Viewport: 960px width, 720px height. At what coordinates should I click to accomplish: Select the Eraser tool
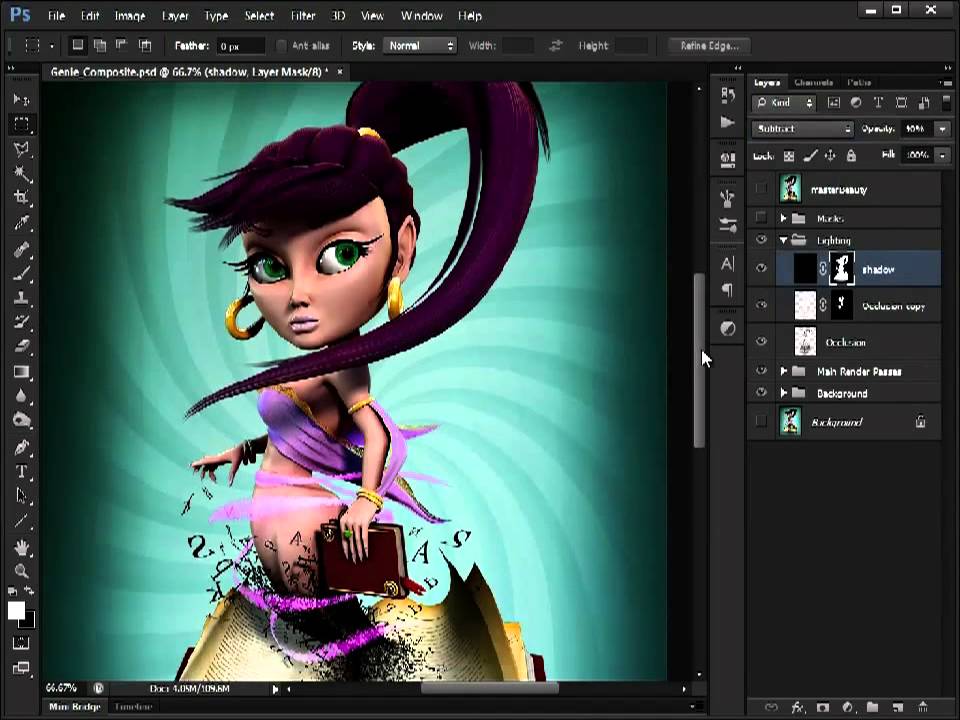[x=21, y=347]
